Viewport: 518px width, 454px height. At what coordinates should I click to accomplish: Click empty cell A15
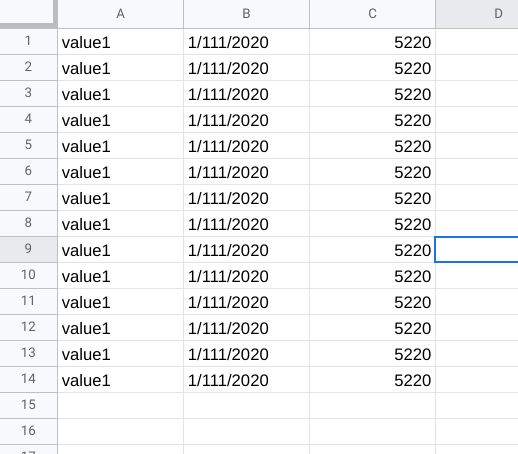120,406
